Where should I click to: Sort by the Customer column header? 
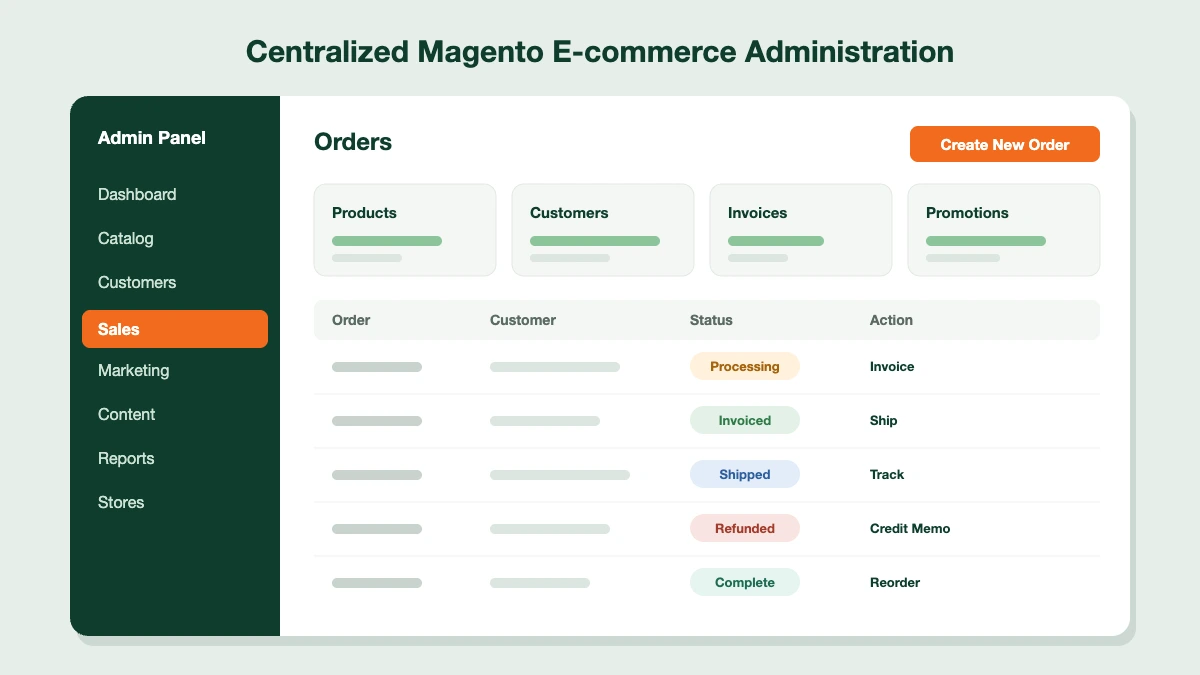pos(523,320)
